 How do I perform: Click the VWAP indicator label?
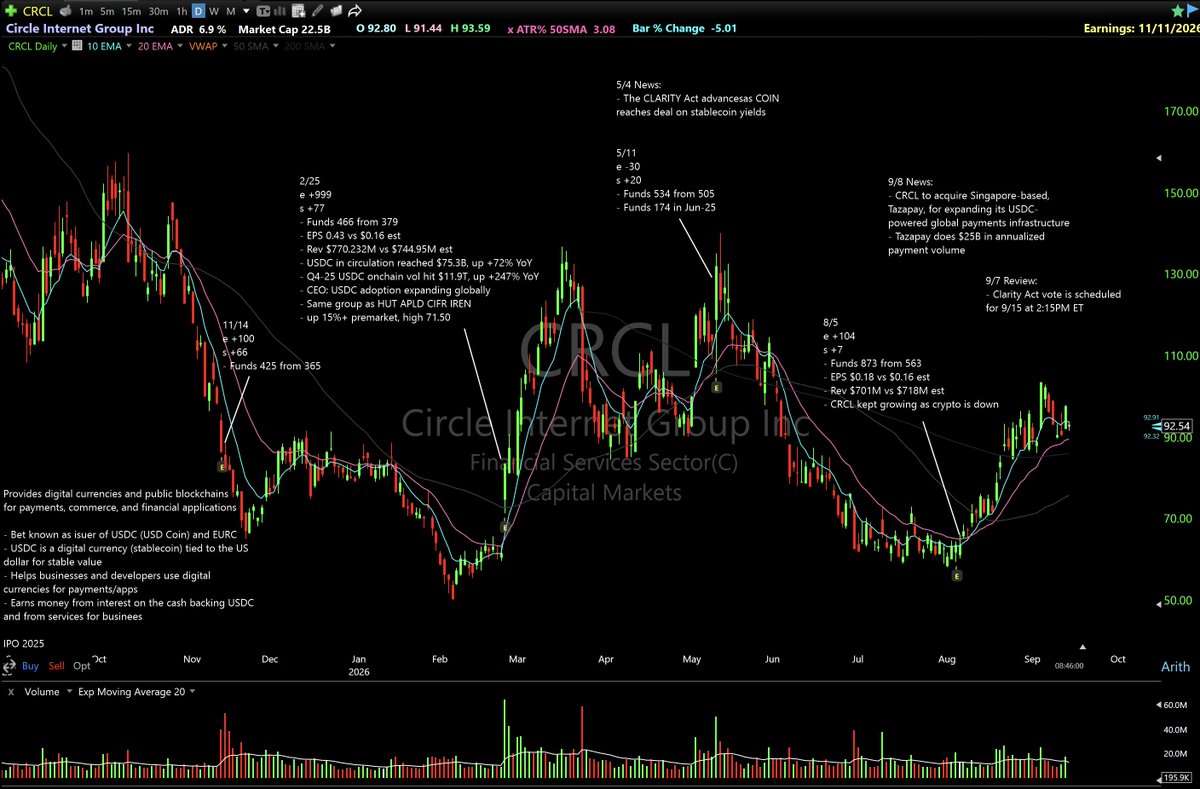tap(203, 46)
